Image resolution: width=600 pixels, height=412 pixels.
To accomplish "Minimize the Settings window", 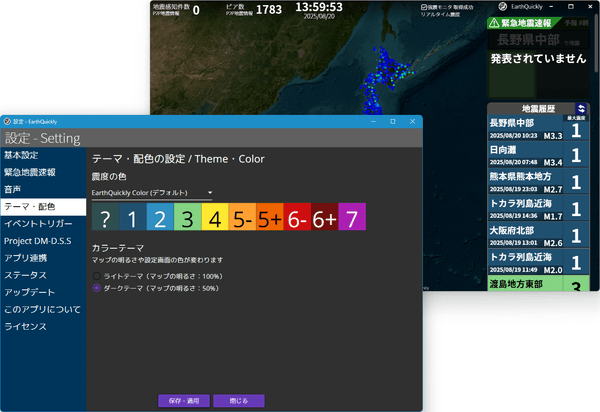I will click(373, 122).
